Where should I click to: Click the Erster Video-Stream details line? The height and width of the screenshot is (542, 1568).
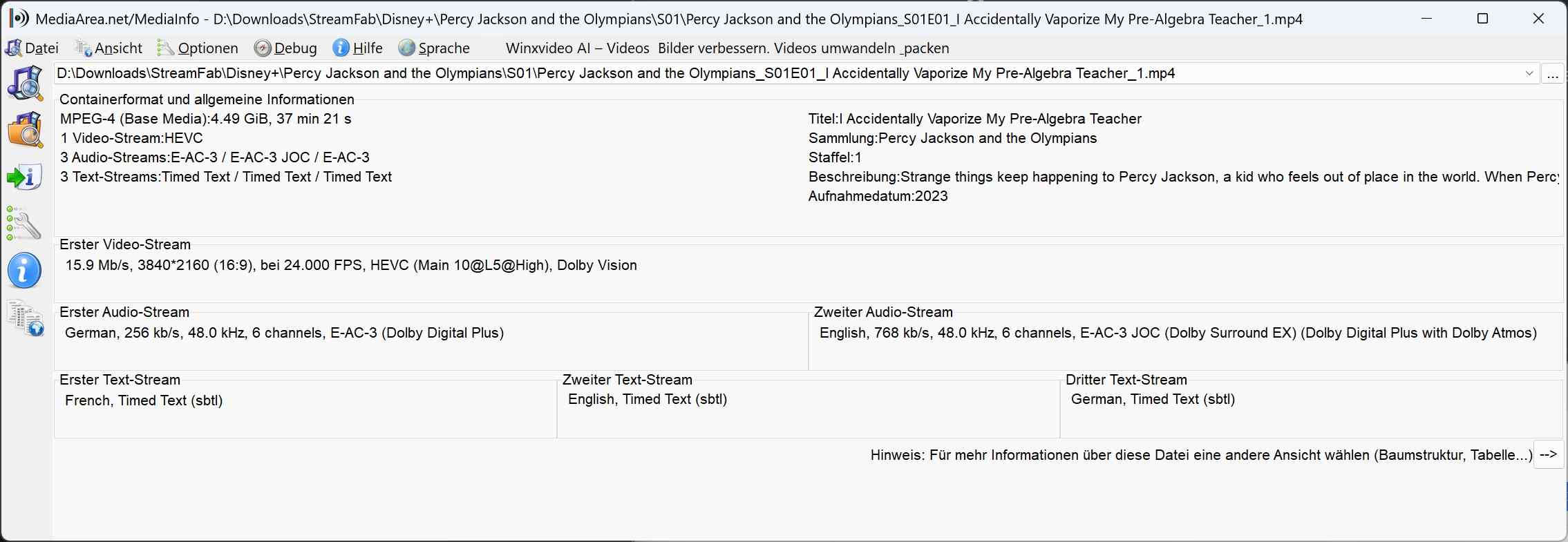click(351, 266)
